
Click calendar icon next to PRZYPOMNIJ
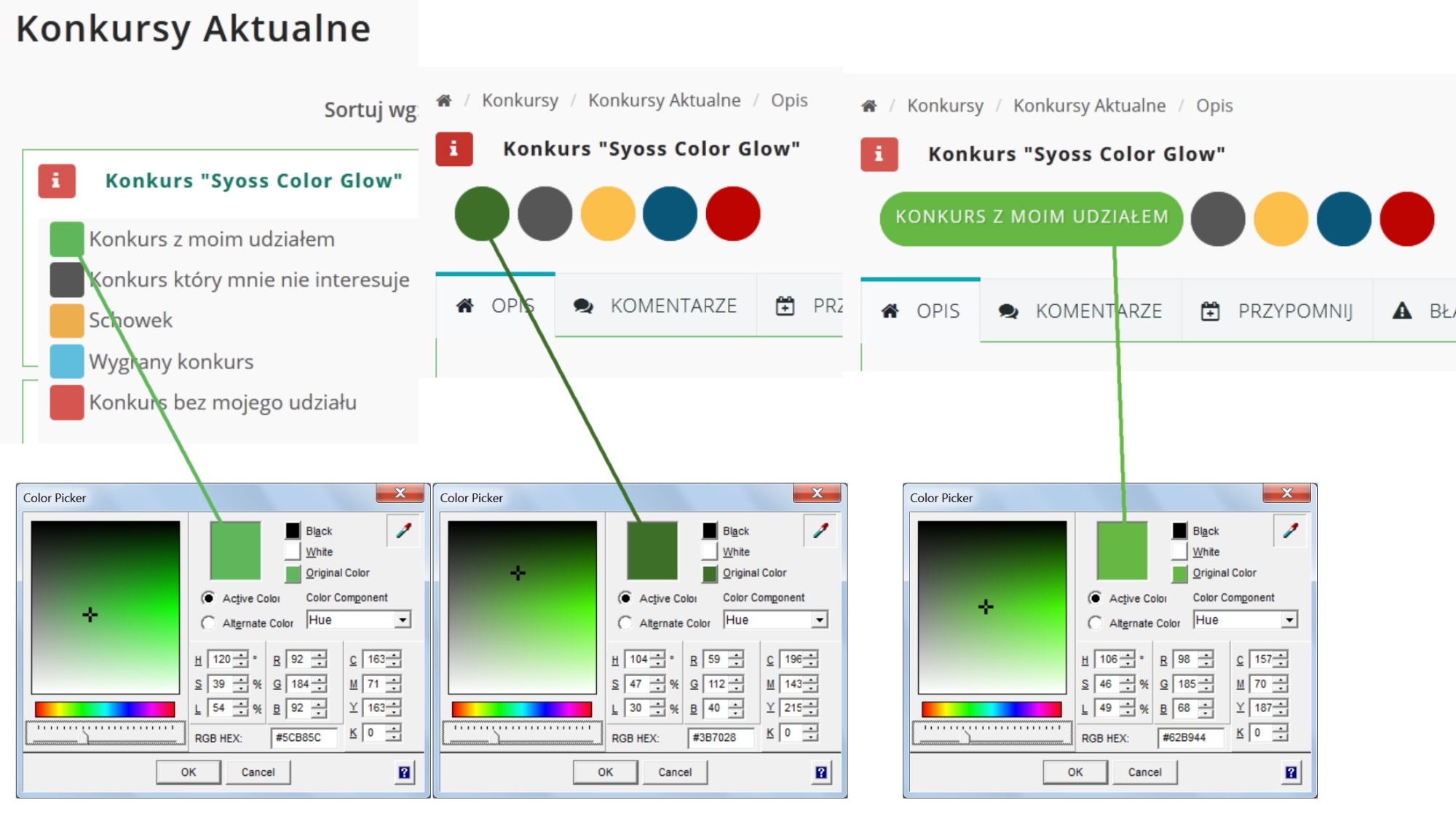coord(1210,312)
